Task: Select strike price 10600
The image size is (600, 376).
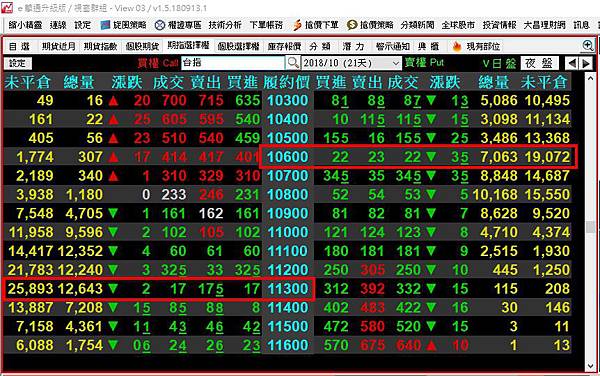Action: click(288, 156)
